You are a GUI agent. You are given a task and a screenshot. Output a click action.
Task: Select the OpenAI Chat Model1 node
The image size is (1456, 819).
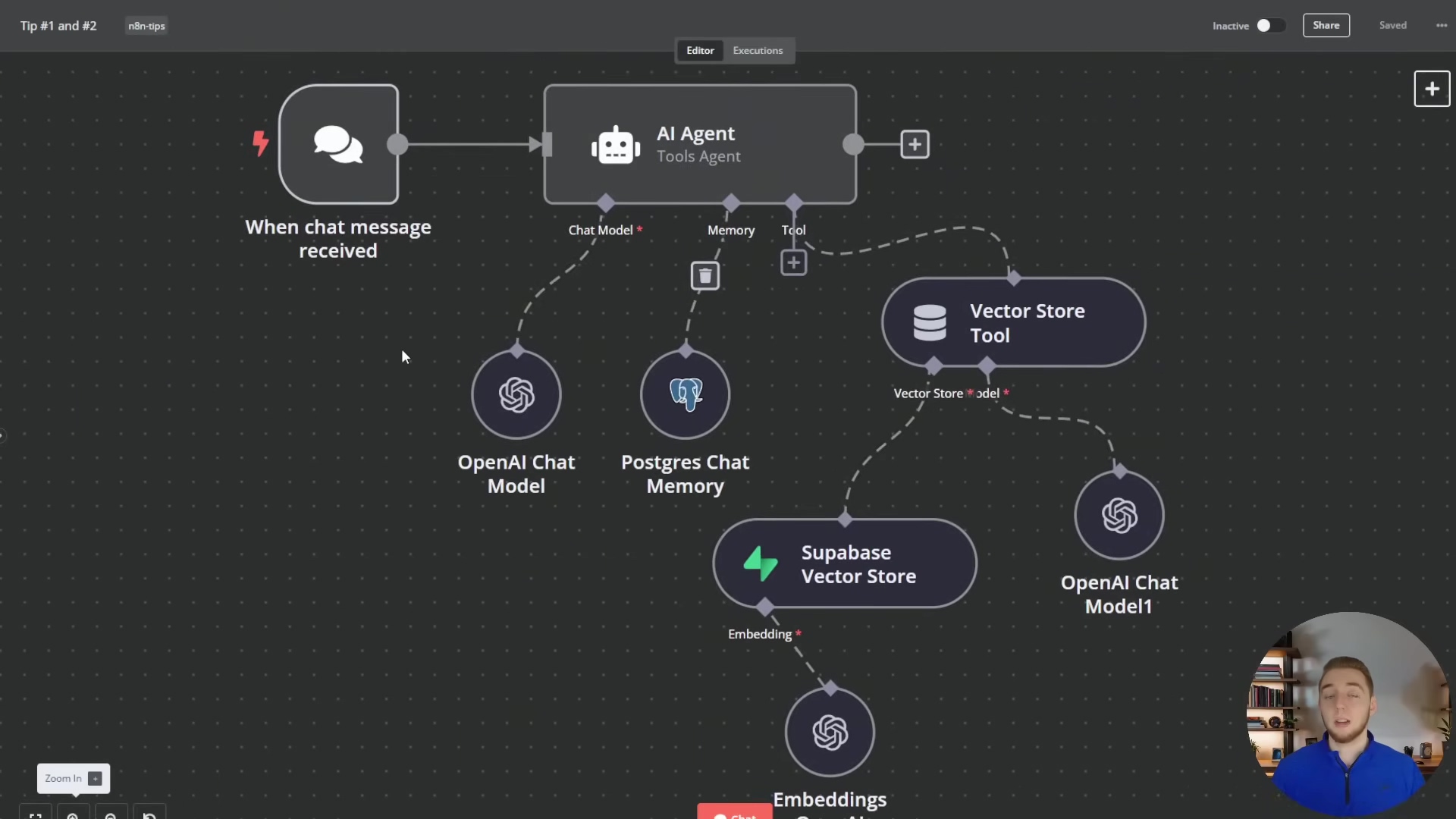[1119, 516]
